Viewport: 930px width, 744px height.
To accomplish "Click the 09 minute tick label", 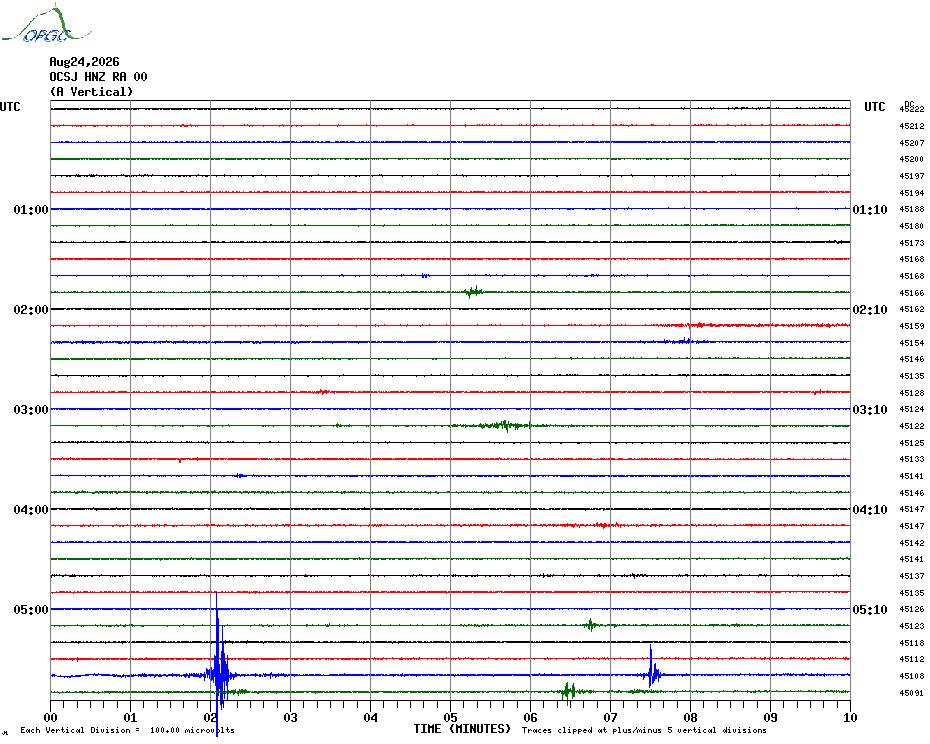I will click(x=770, y=717).
